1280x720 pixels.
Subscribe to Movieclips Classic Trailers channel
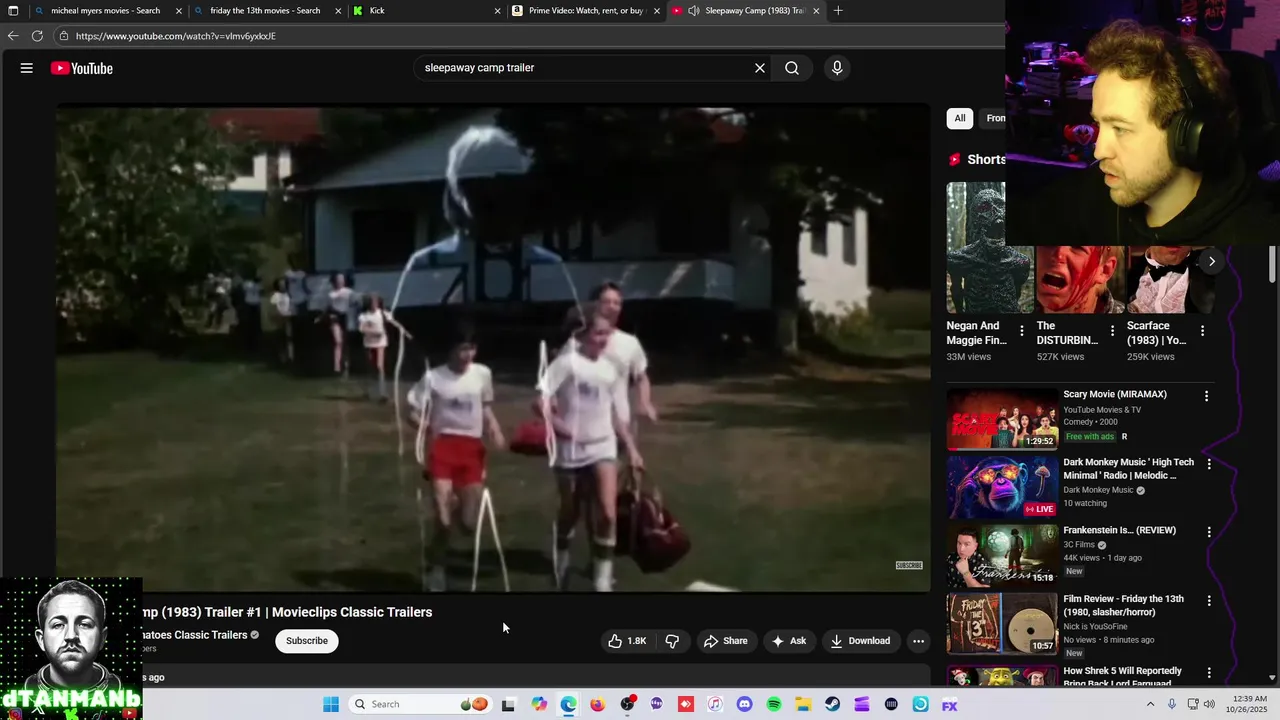307,641
